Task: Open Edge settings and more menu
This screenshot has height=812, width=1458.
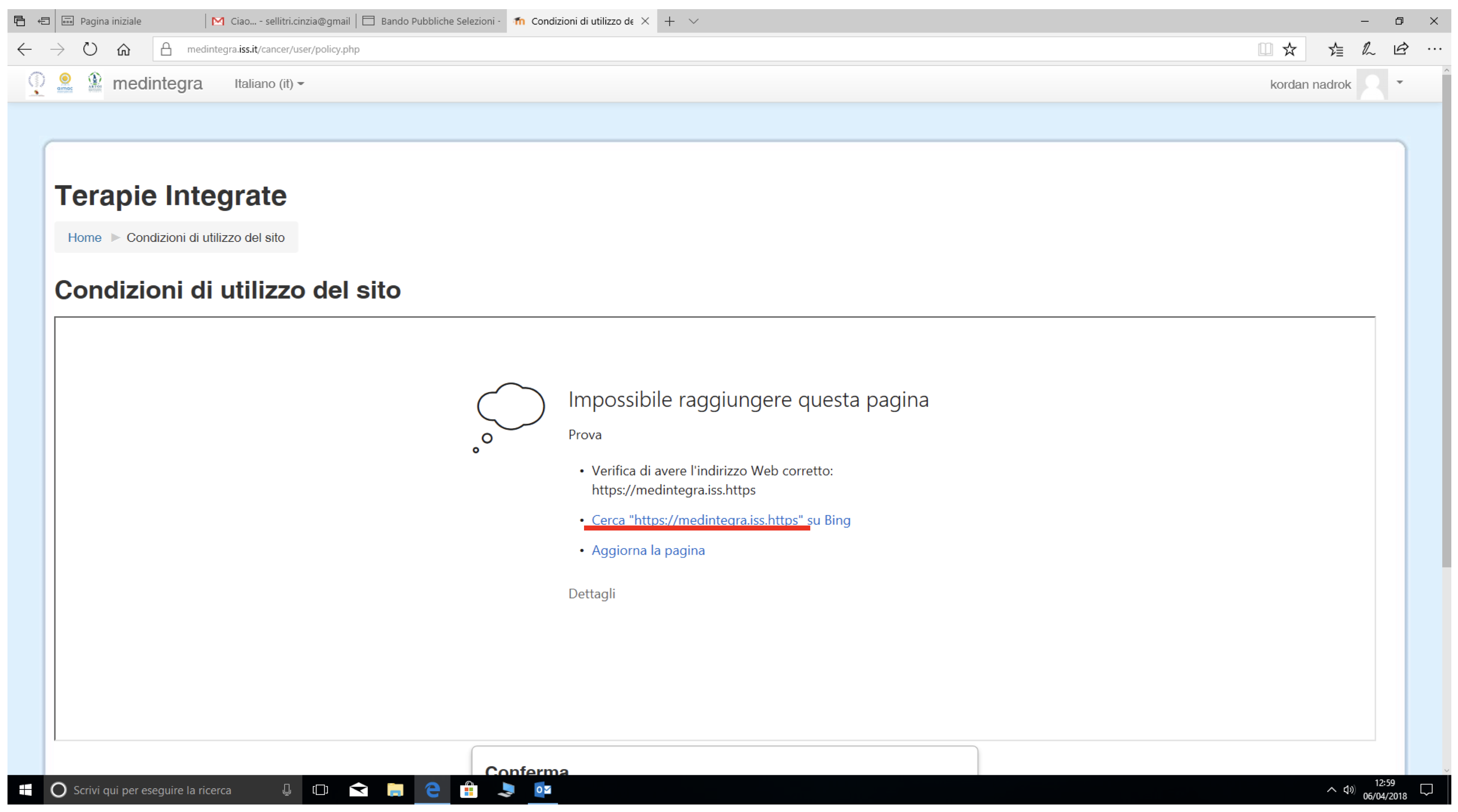Action: 1434,49
